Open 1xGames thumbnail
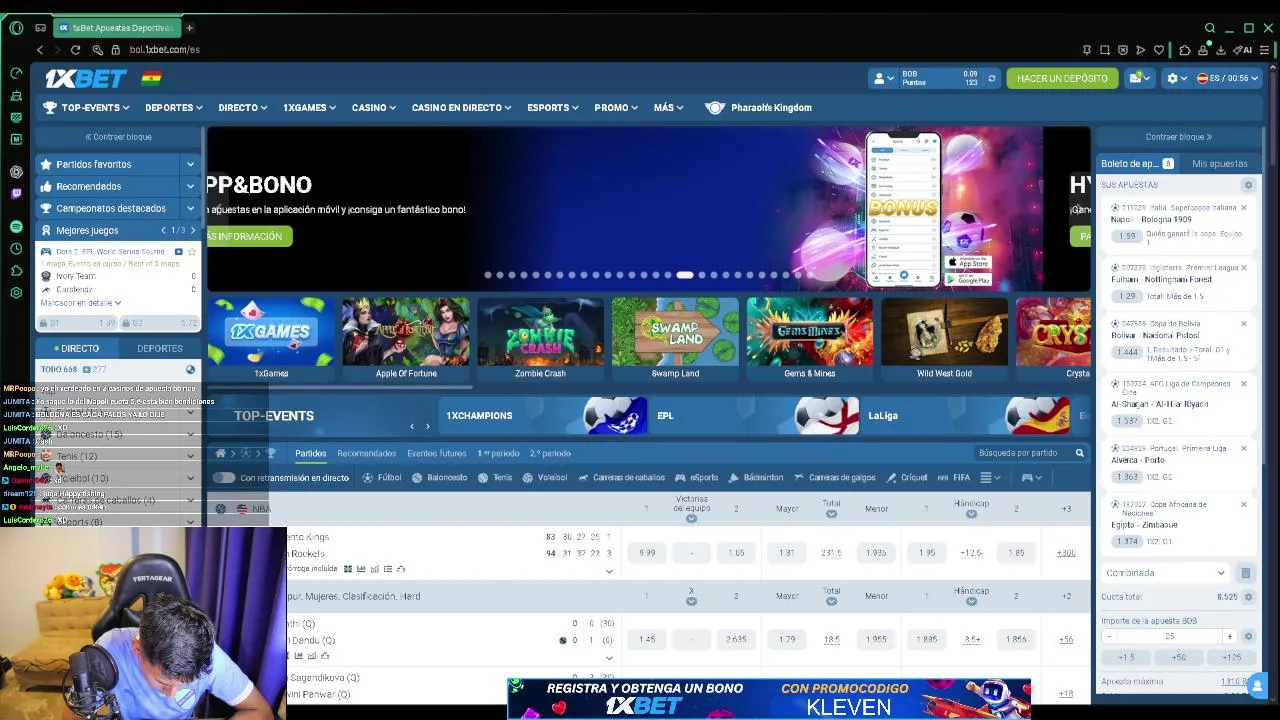1280x720 pixels. (271, 338)
